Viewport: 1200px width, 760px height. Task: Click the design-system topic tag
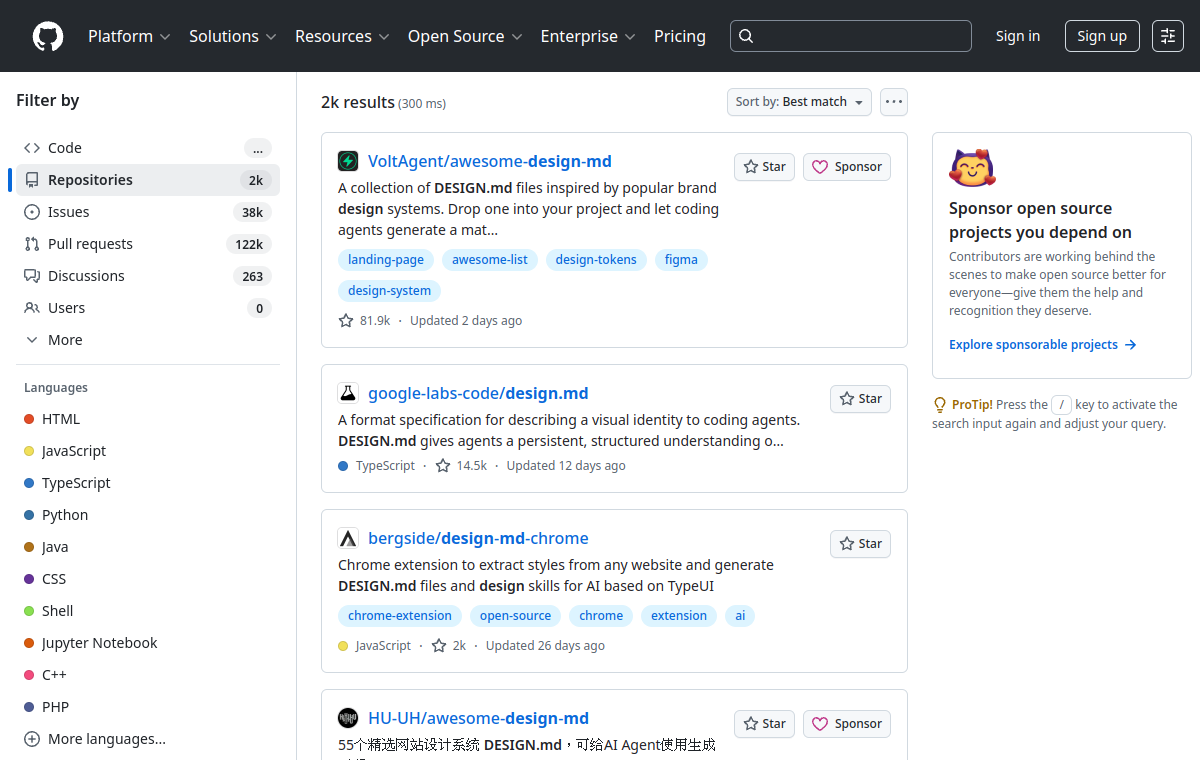coord(389,291)
